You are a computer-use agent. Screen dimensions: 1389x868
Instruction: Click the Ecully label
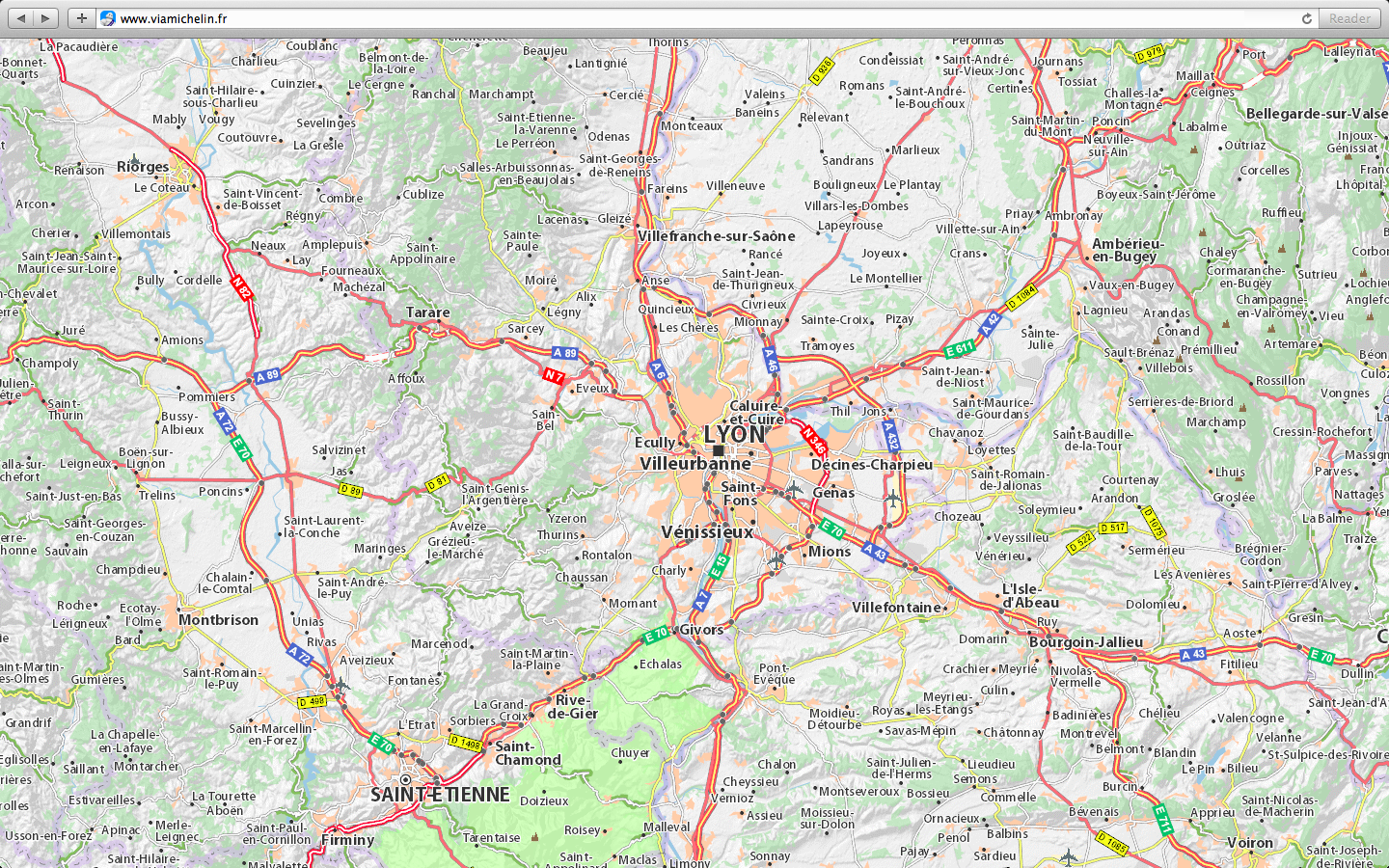click(x=655, y=443)
